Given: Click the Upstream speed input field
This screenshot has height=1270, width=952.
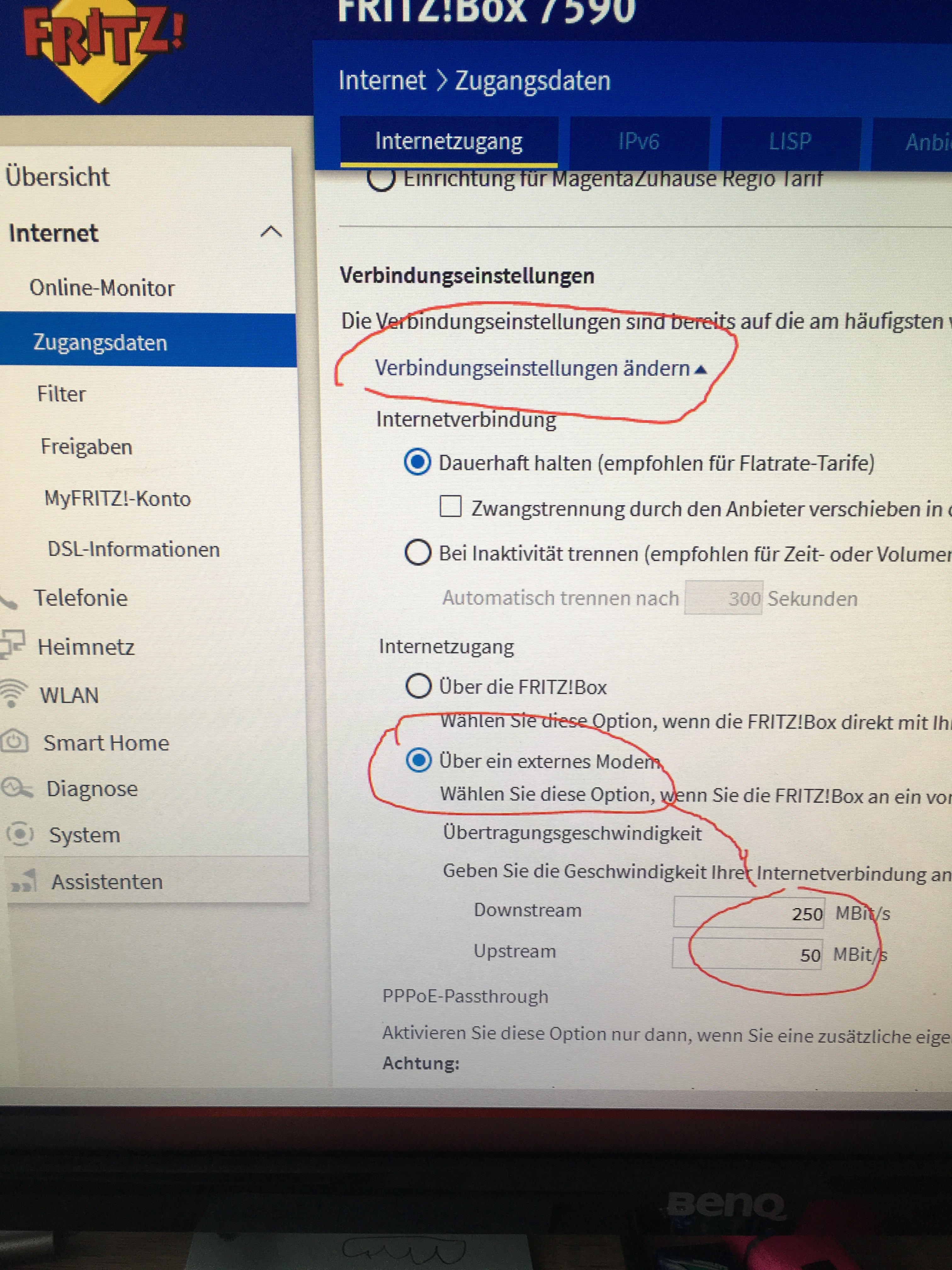Looking at the screenshot, I should tap(747, 954).
